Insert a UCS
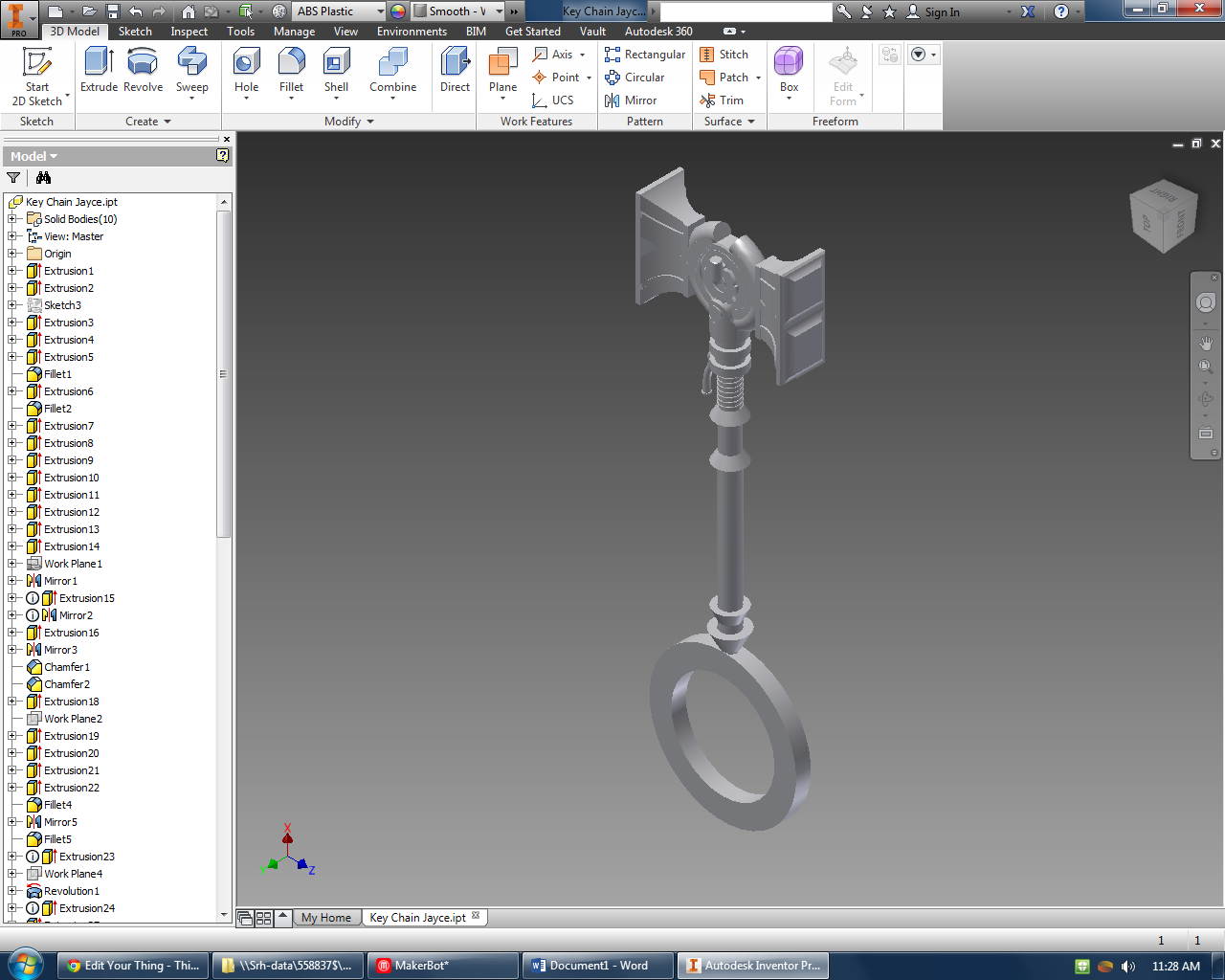1225x980 pixels. (553, 100)
